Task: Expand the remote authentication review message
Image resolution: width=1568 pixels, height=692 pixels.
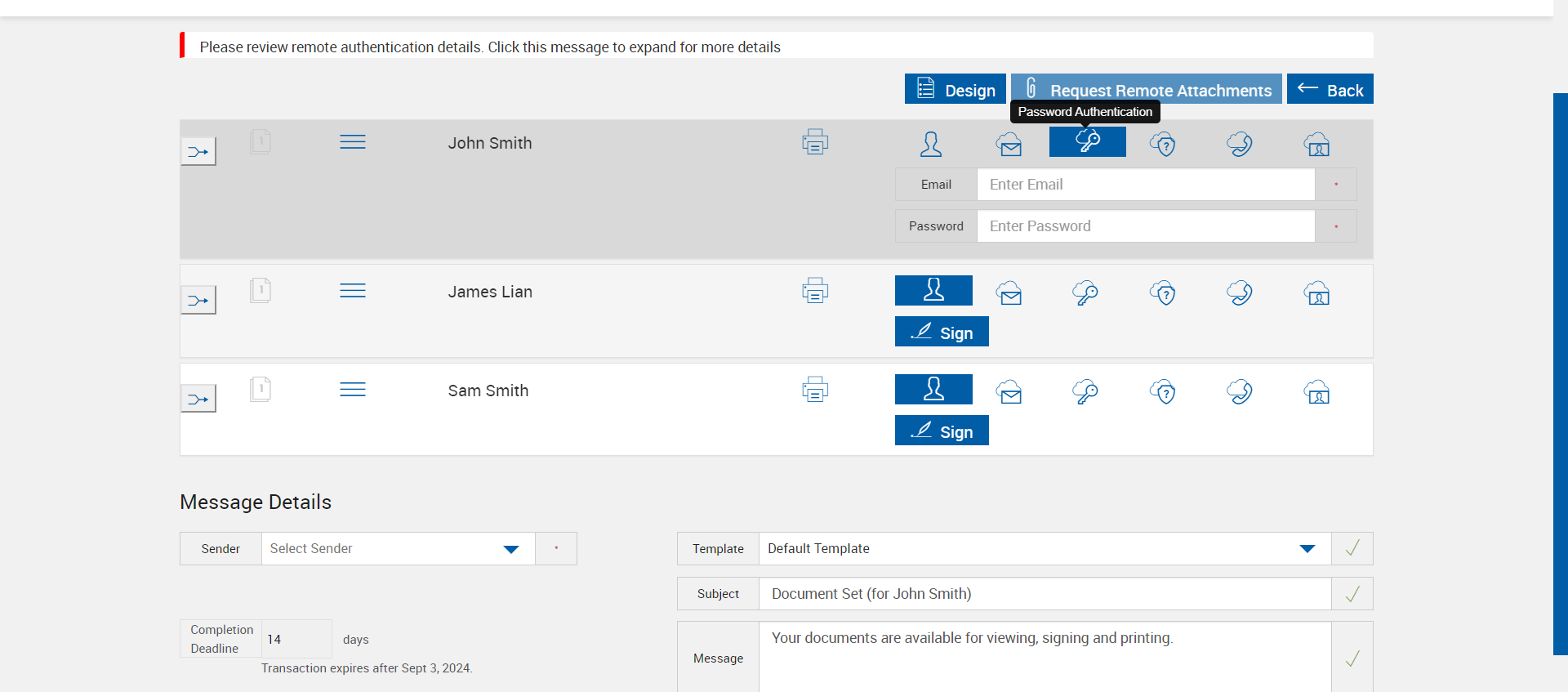Action: click(490, 47)
